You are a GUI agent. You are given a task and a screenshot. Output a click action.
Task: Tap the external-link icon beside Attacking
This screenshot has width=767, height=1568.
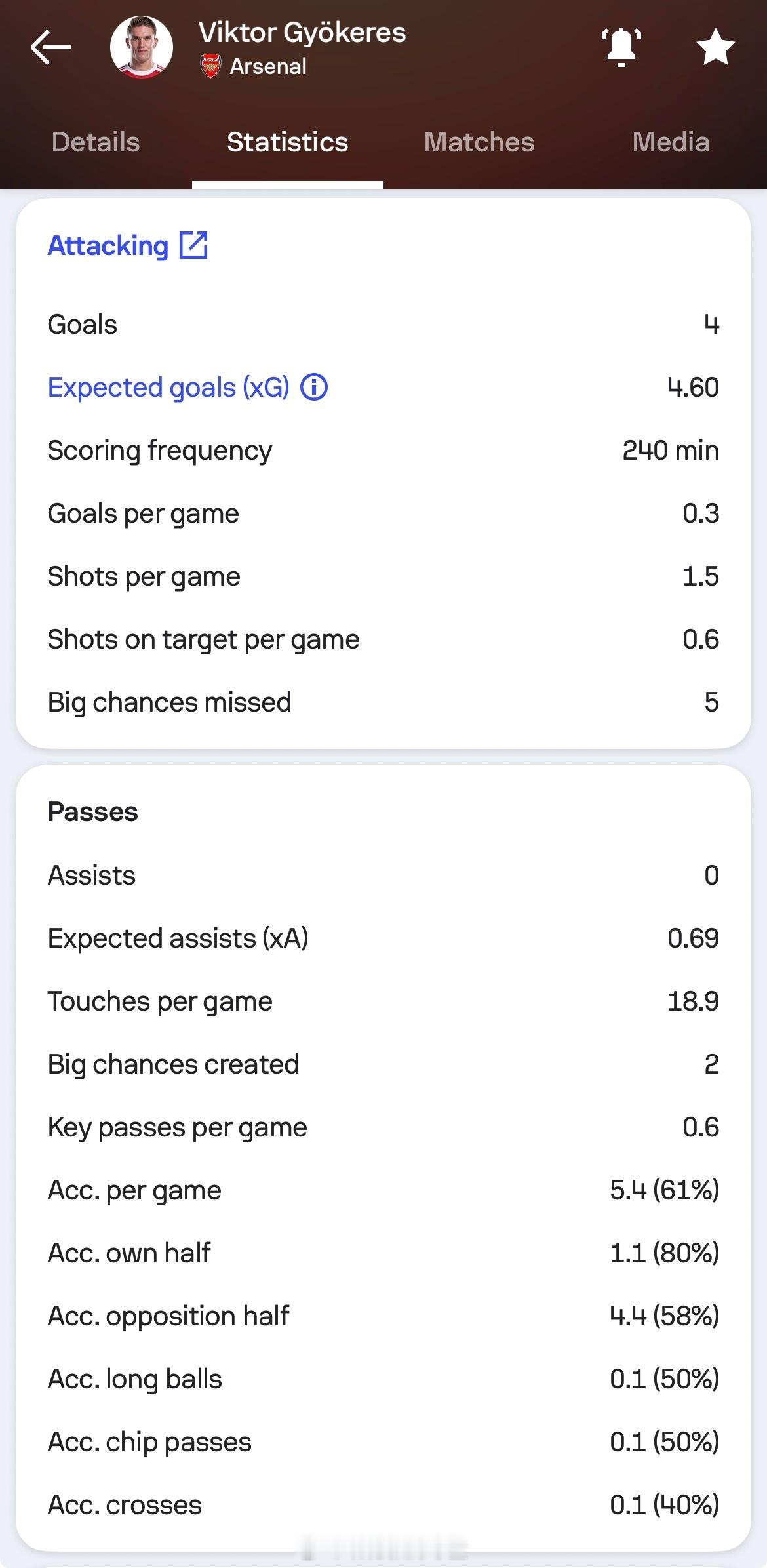point(193,246)
